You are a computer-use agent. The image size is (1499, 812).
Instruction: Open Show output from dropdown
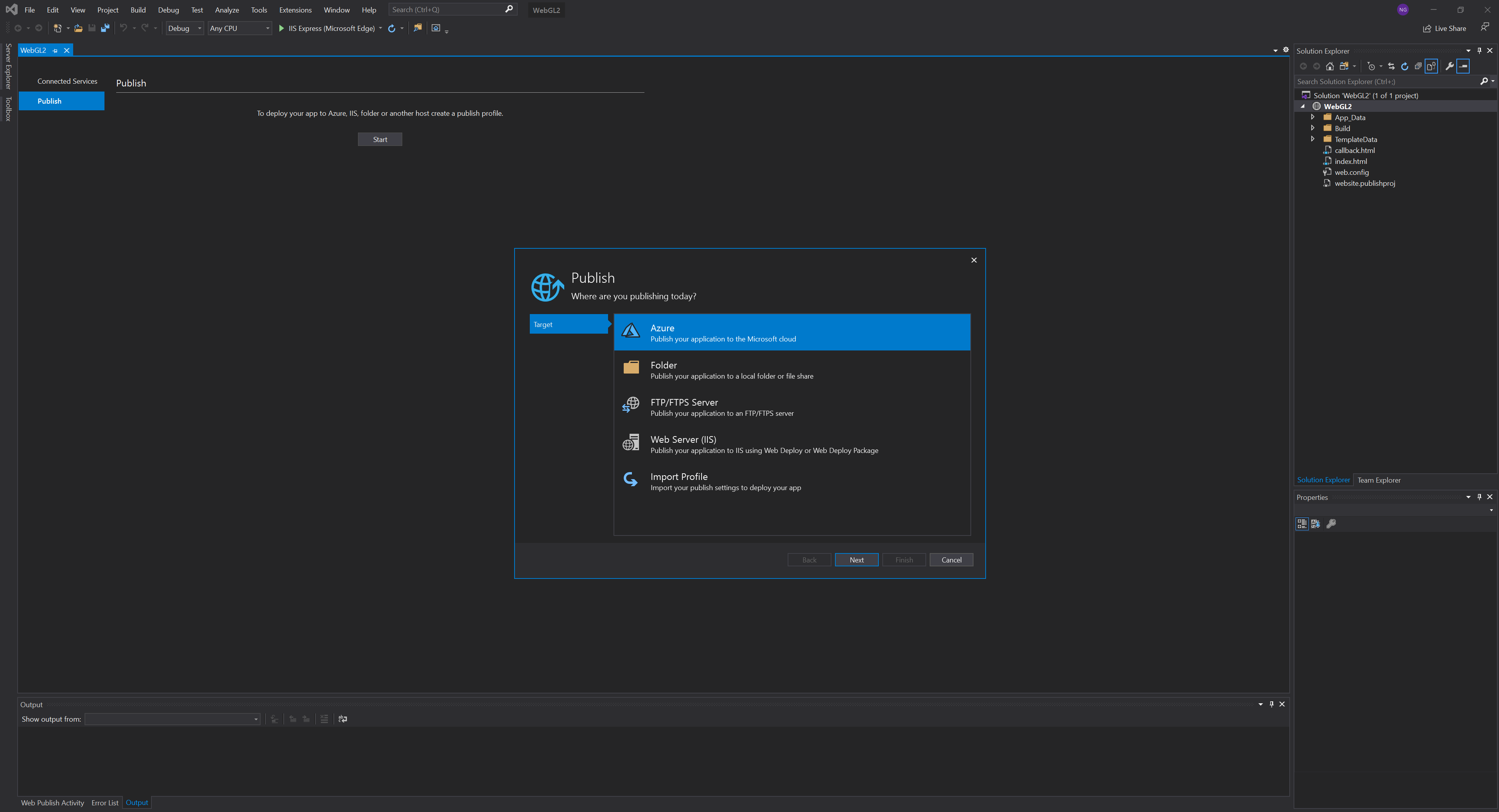[172, 719]
